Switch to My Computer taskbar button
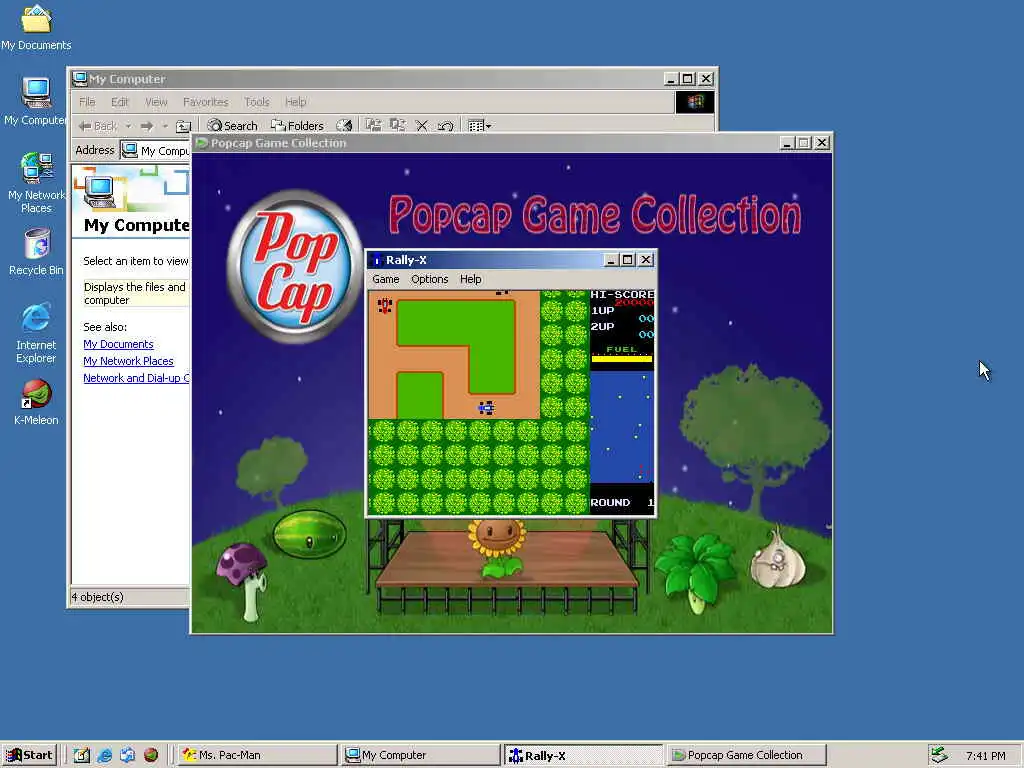This screenshot has height=768, width=1024. point(420,755)
